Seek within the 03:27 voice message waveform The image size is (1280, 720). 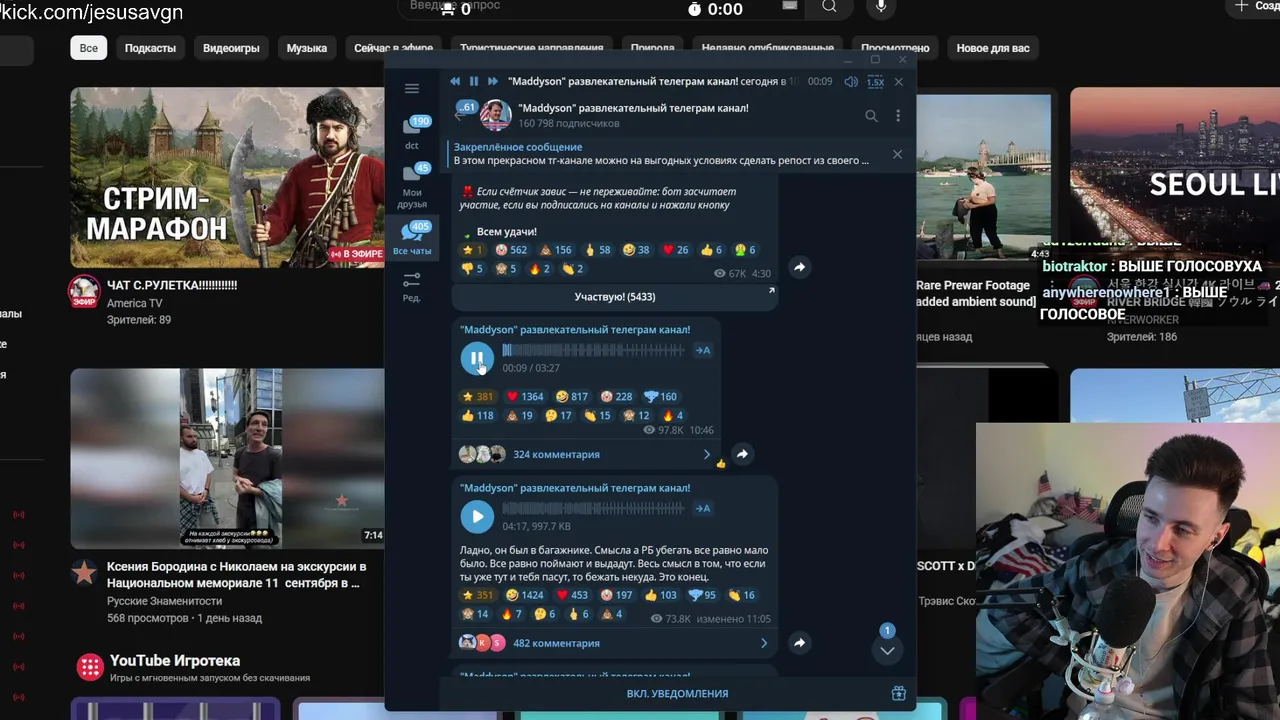[593, 350]
